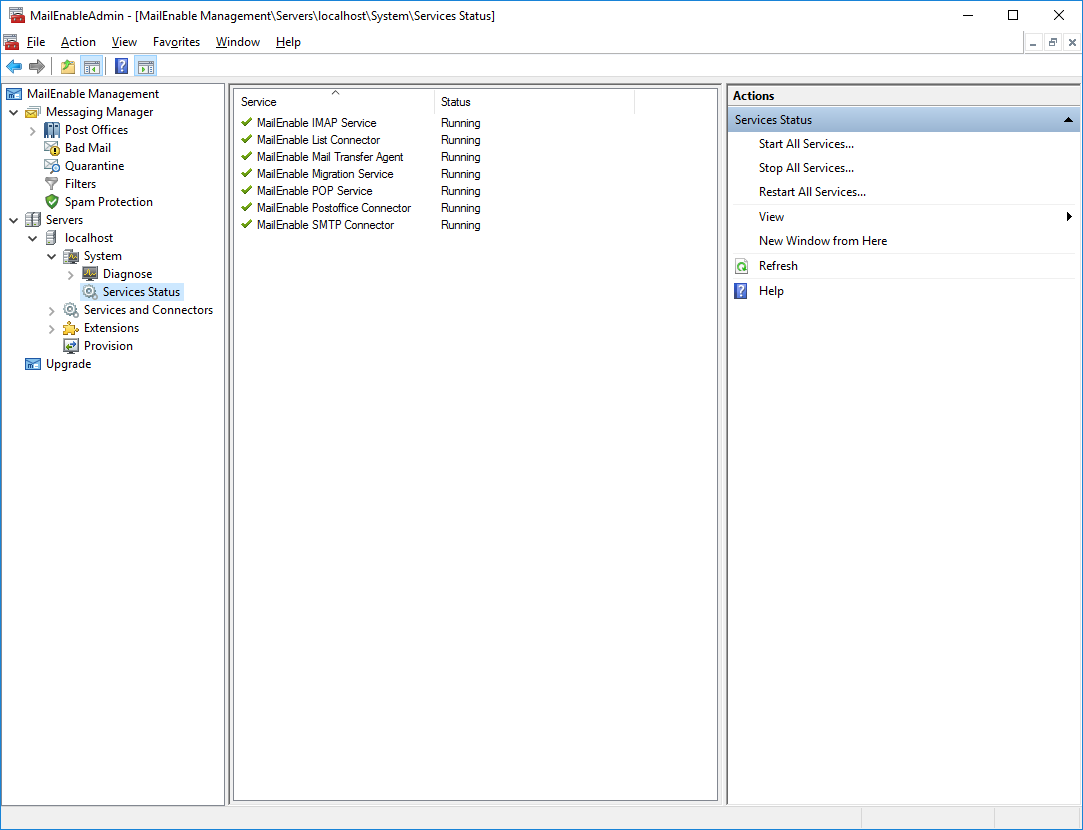Select the Diagnose icon under System
Viewport: 1083px width, 830px height.
(x=89, y=273)
